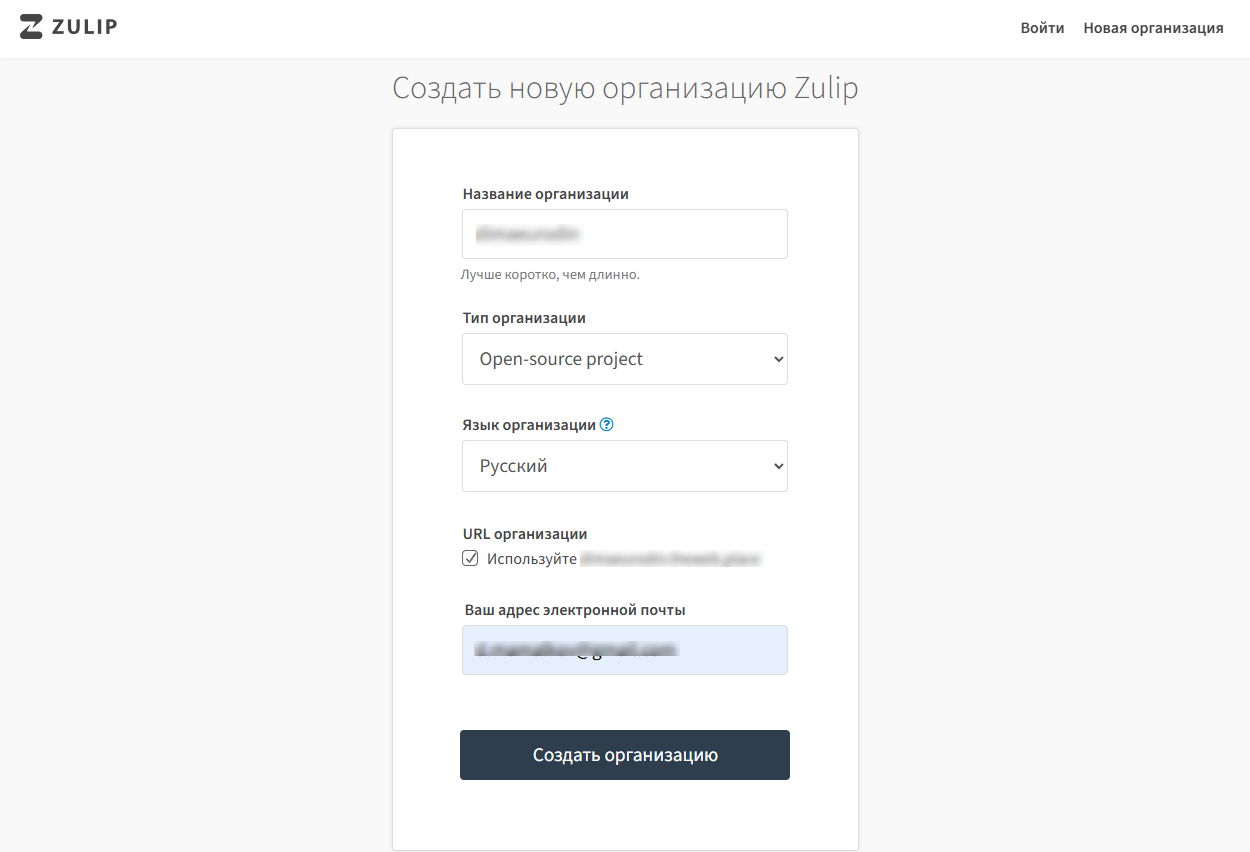
Task: Open the Новая организация link
Action: 1153,28
